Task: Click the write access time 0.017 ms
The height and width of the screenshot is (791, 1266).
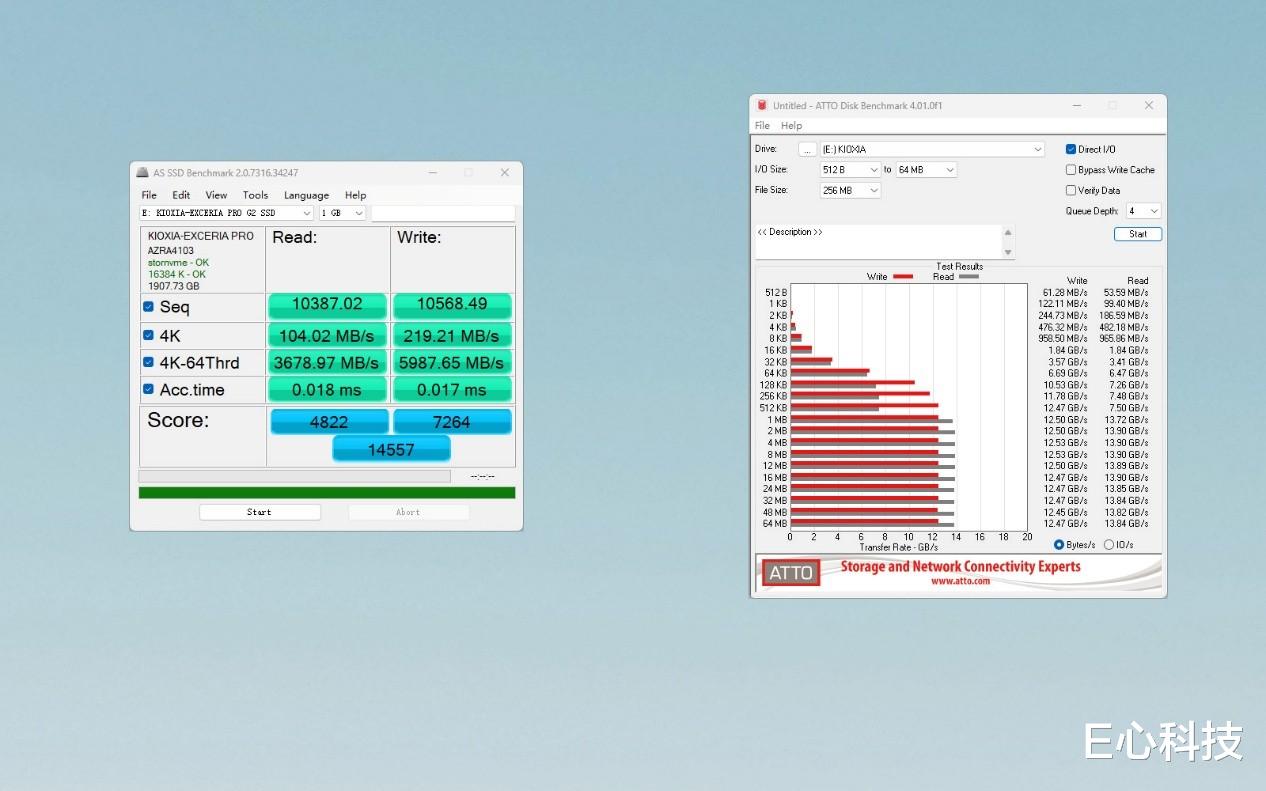Action: click(452, 389)
